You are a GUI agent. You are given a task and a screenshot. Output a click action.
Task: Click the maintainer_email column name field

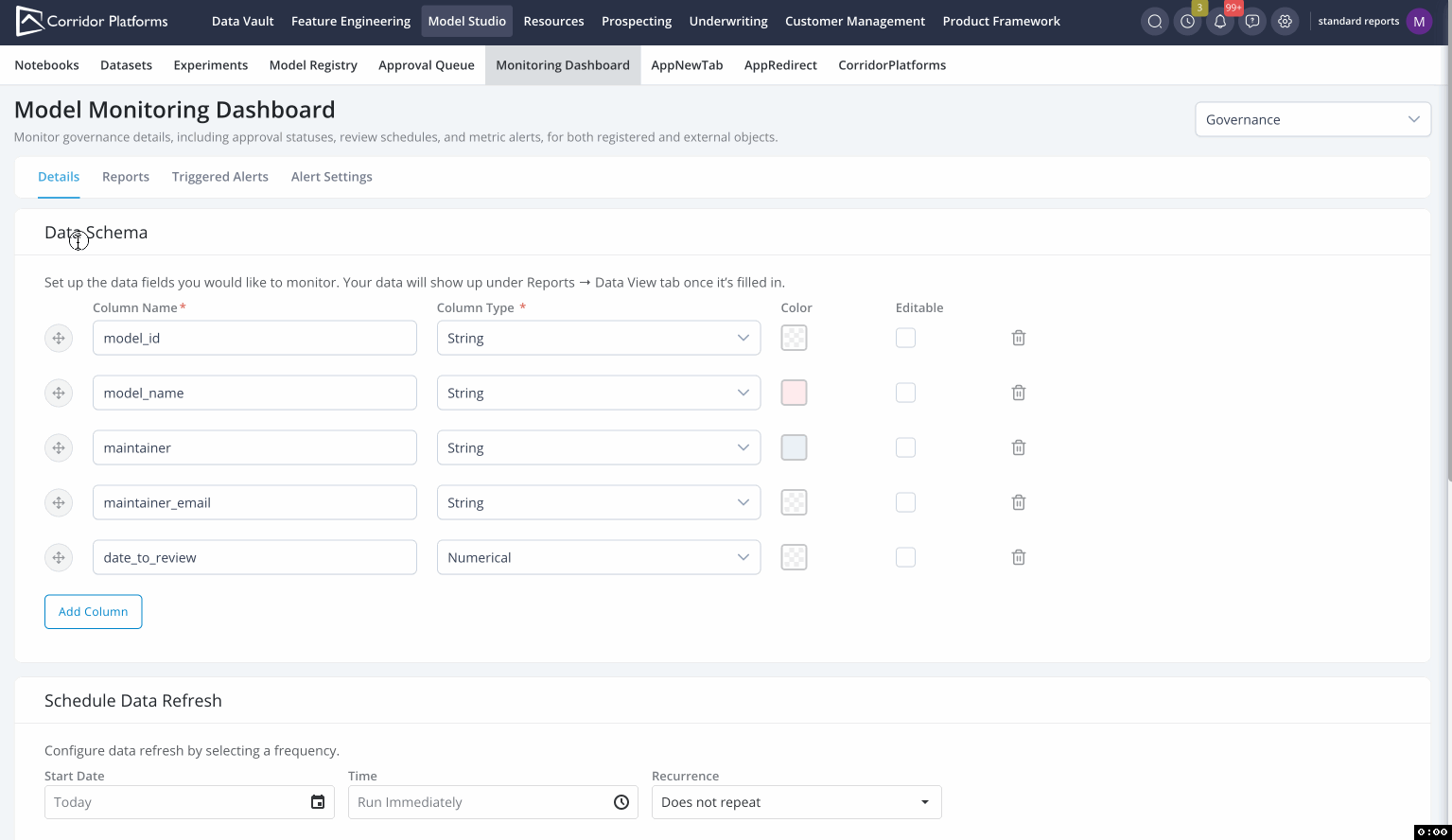point(254,502)
